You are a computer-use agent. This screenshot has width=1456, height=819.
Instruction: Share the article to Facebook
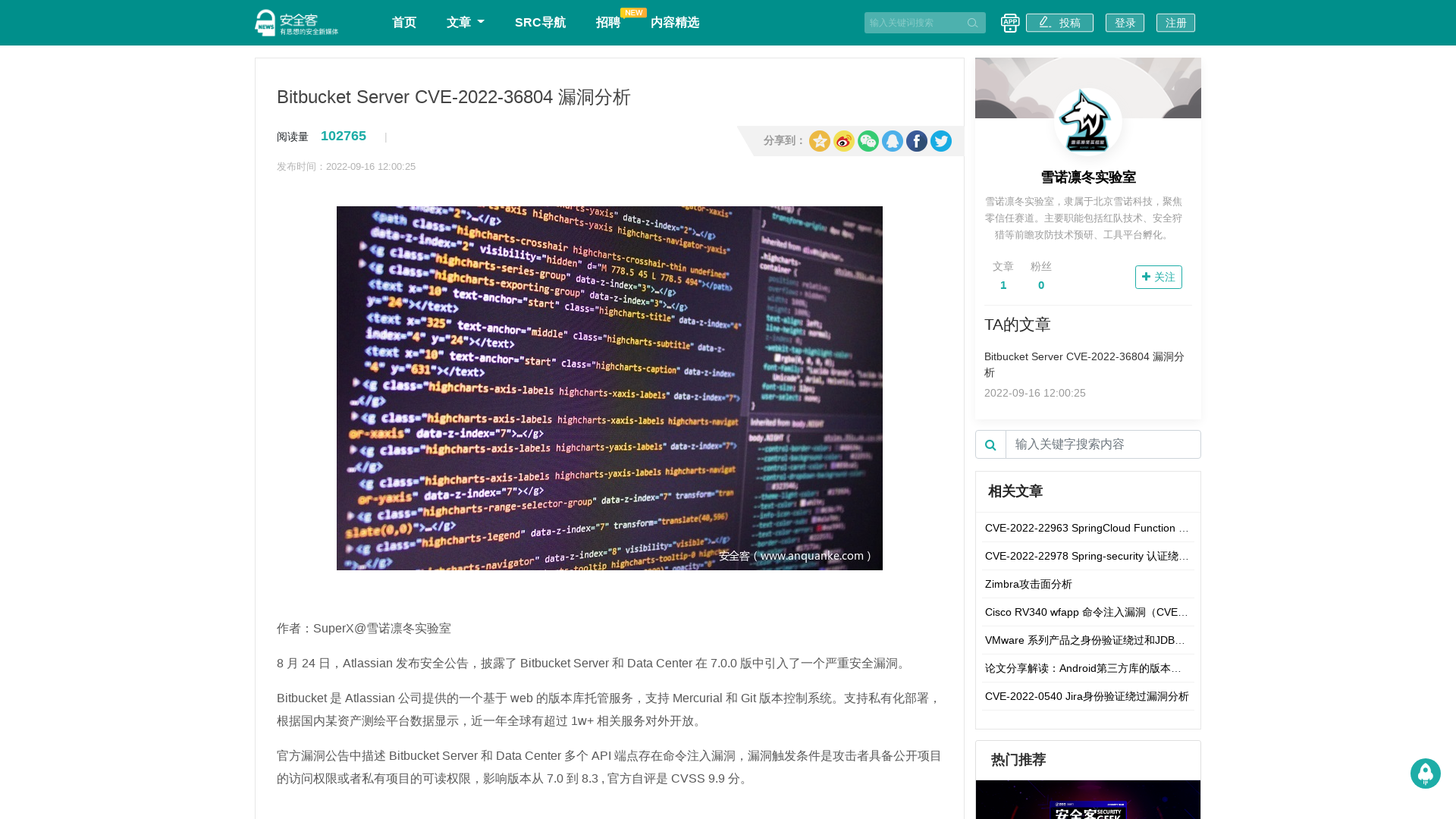[x=916, y=141]
